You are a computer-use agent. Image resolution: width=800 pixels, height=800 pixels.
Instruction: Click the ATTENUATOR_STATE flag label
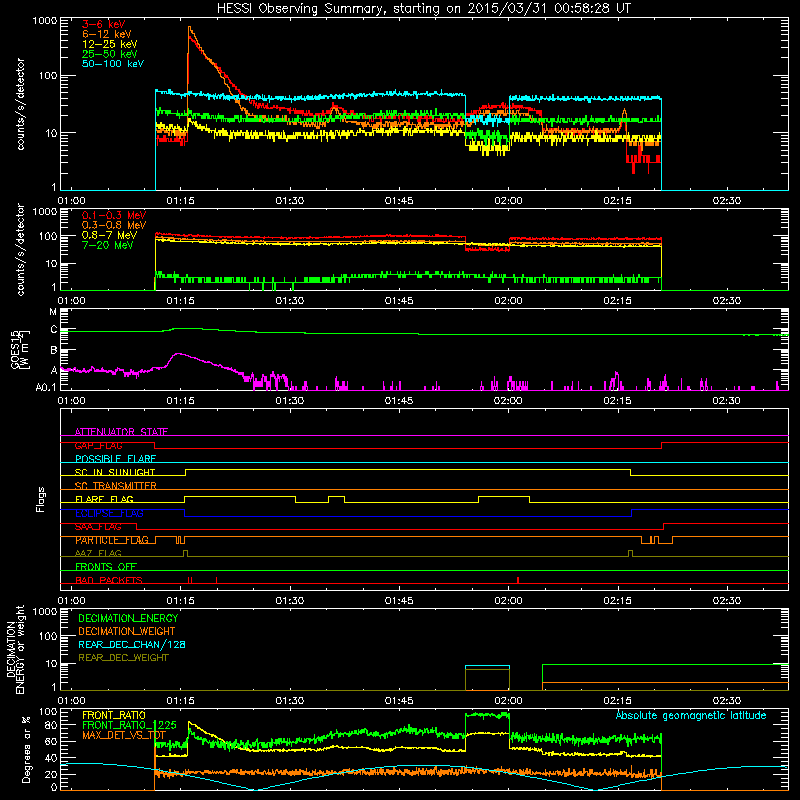pos(121,432)
